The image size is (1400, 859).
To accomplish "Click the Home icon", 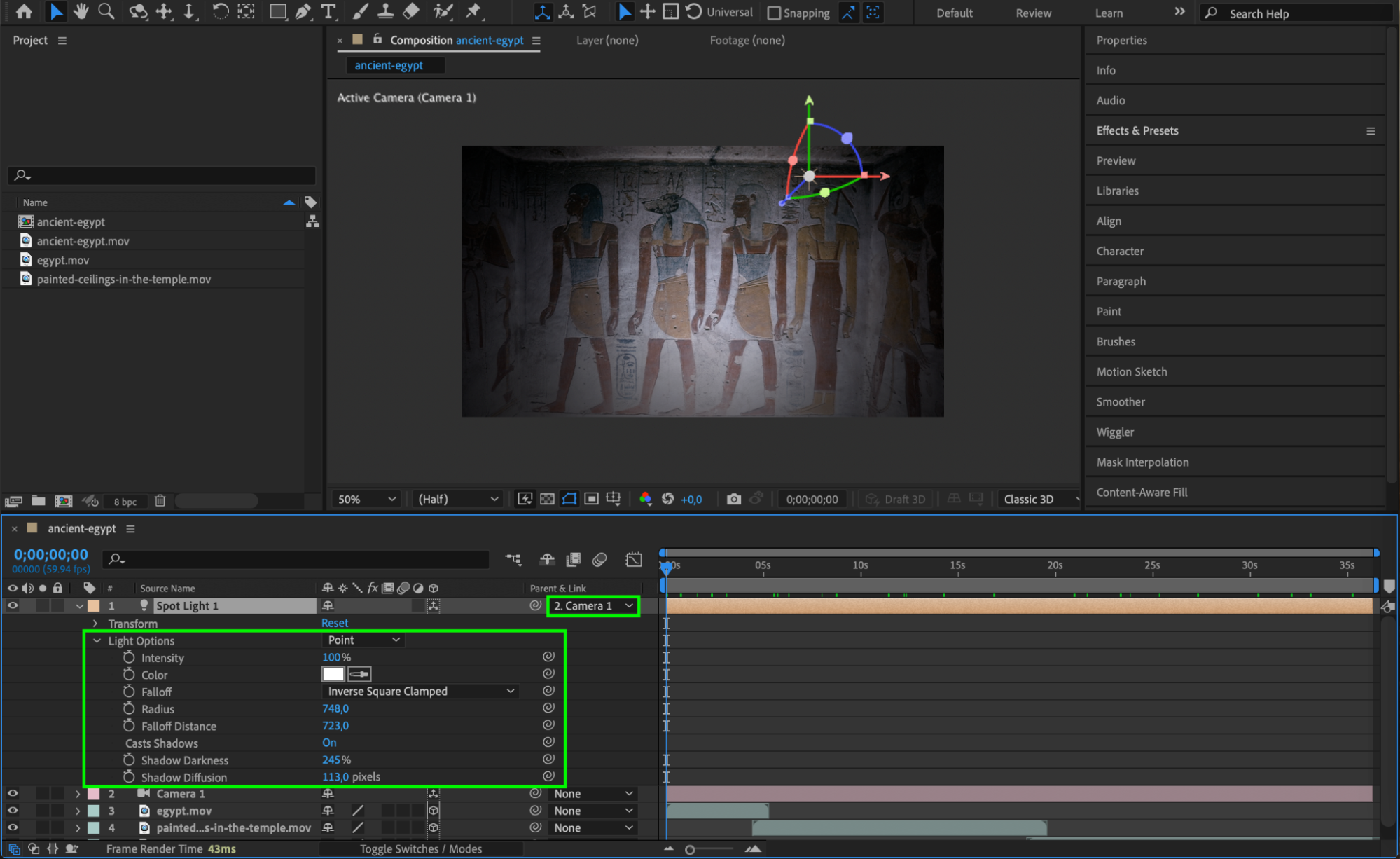I will 24,11.
